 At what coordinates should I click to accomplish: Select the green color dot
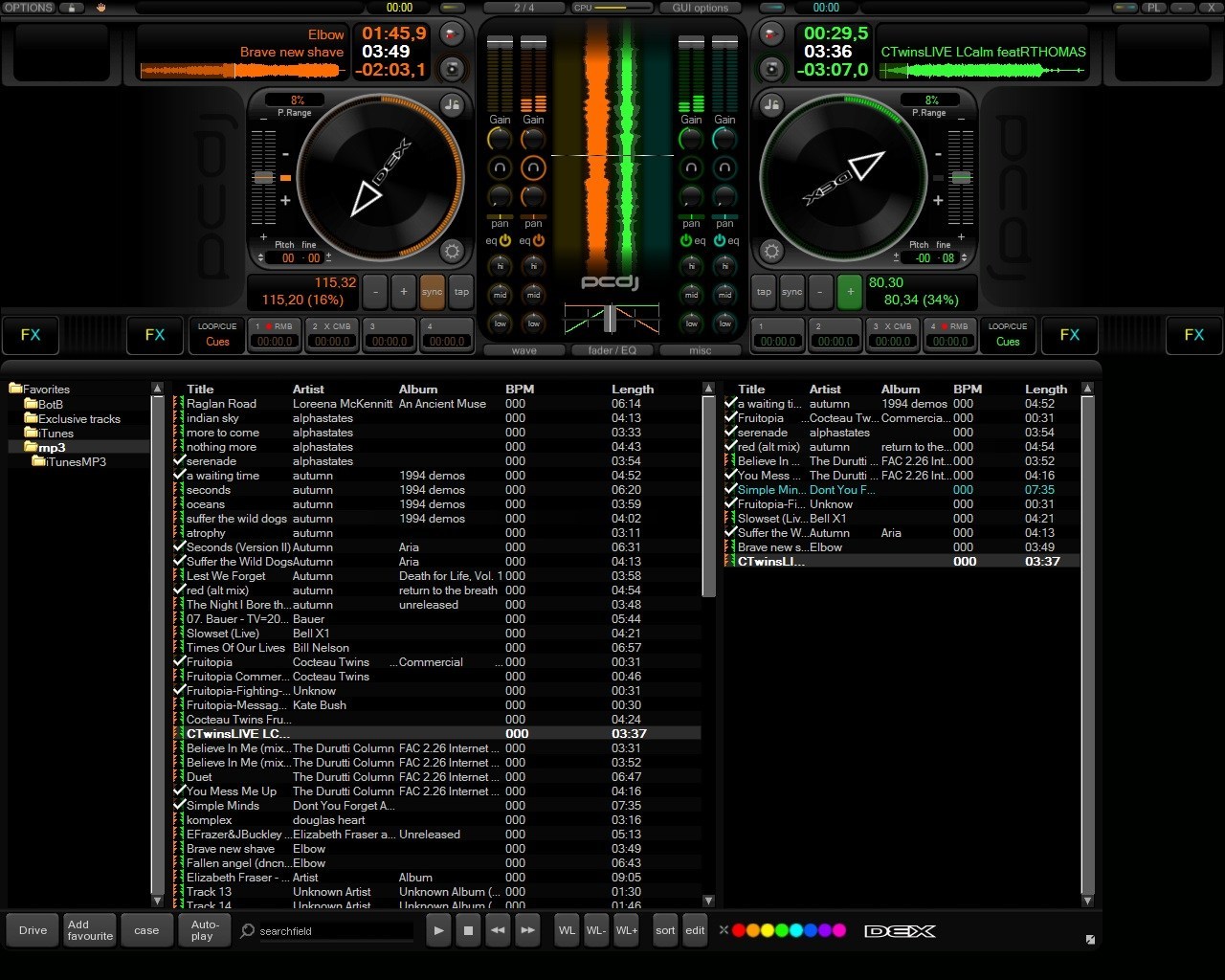[x=781, y=929]
